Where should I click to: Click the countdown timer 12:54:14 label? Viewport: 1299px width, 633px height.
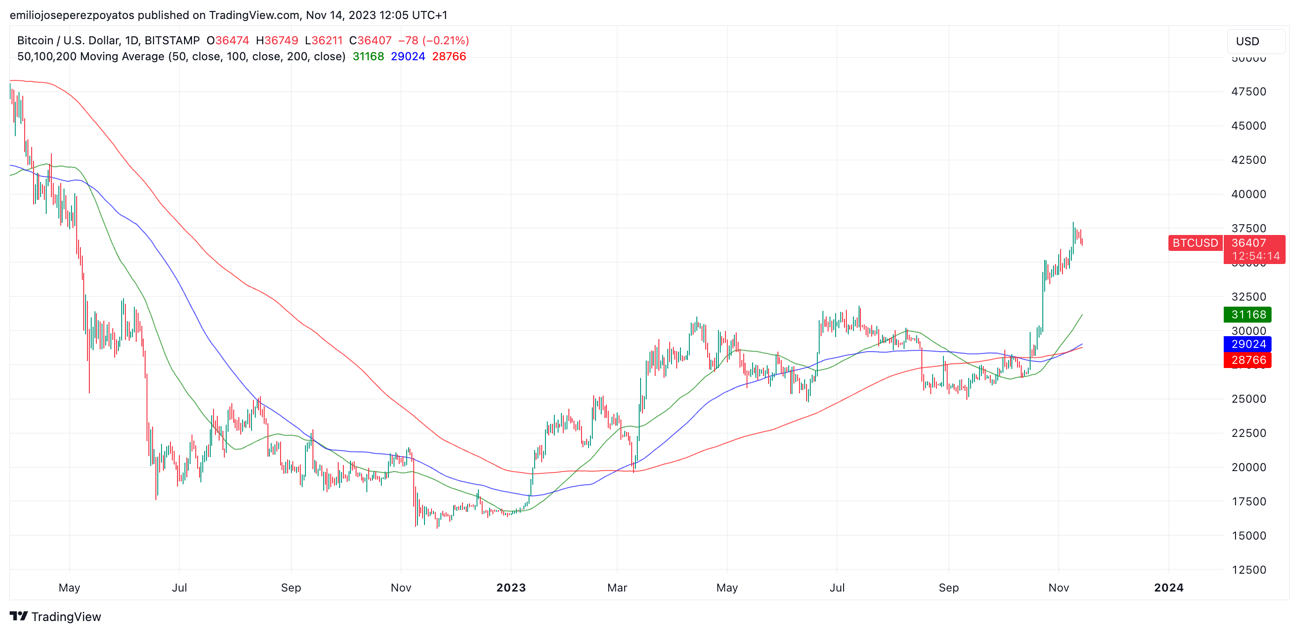coord(1255,256)
